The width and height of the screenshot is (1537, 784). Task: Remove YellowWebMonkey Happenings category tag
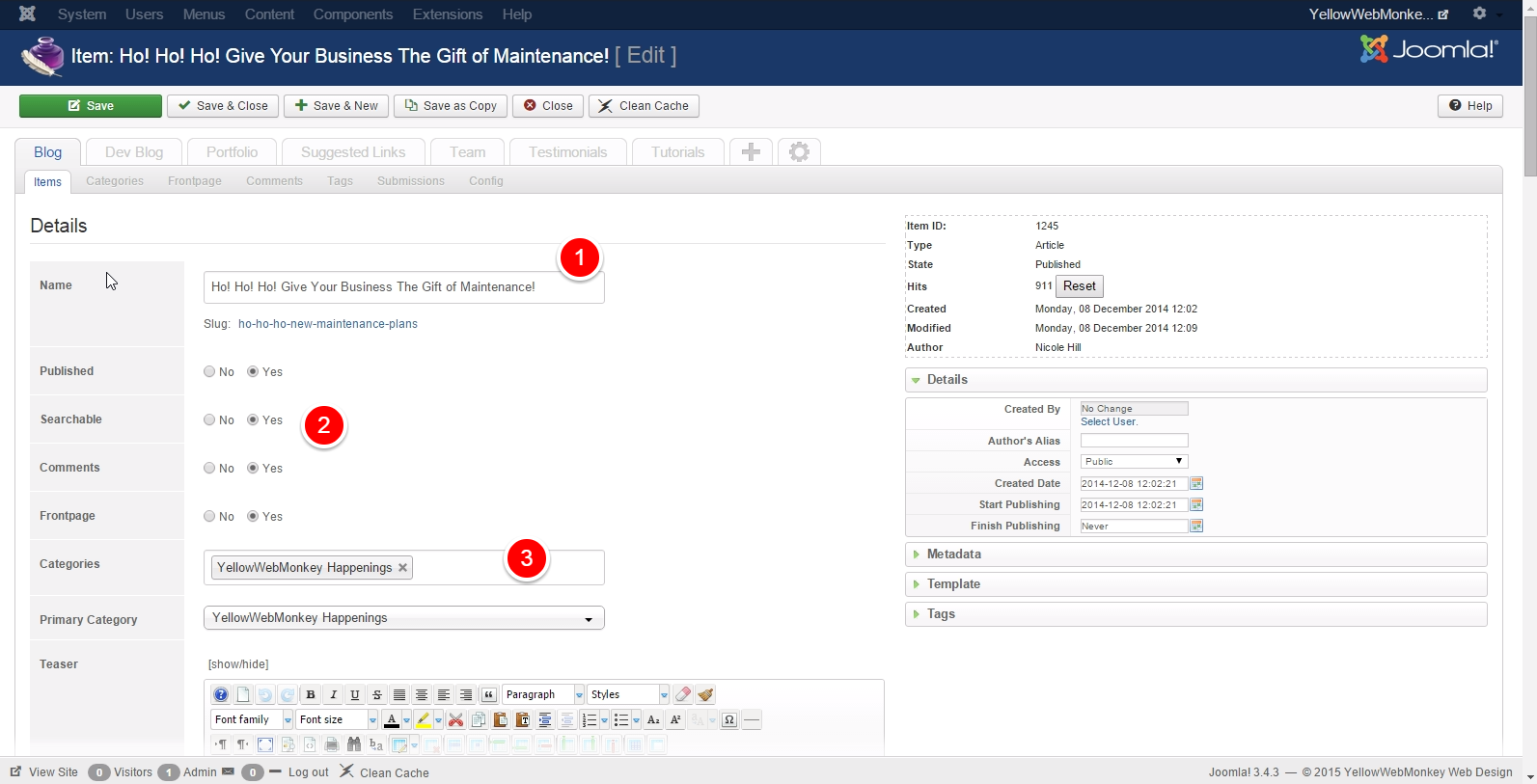coord(402,567)
